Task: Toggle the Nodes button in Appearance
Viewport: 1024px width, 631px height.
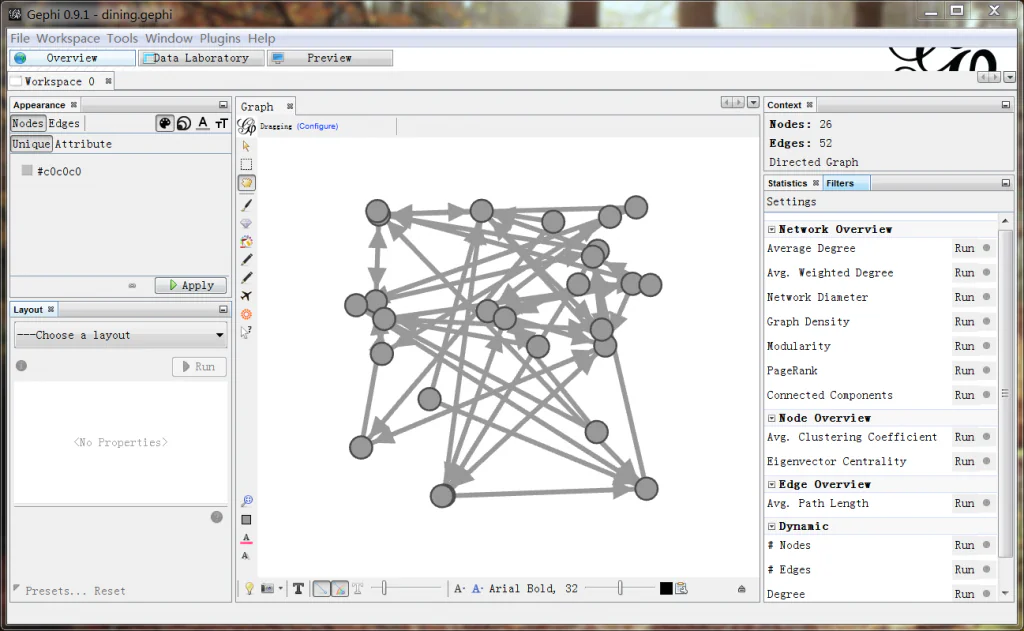Action: tap(27, 123)
